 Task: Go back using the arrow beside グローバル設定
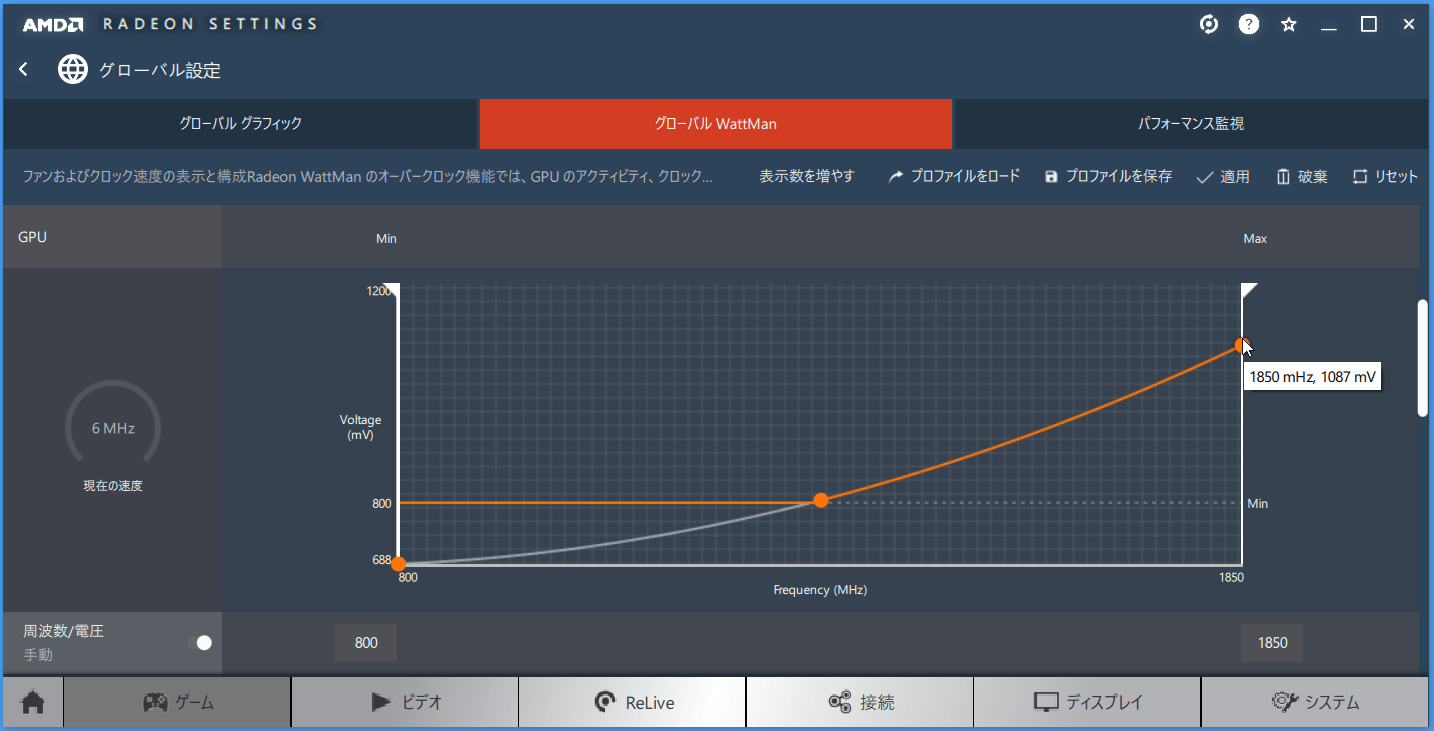(24, 69)
